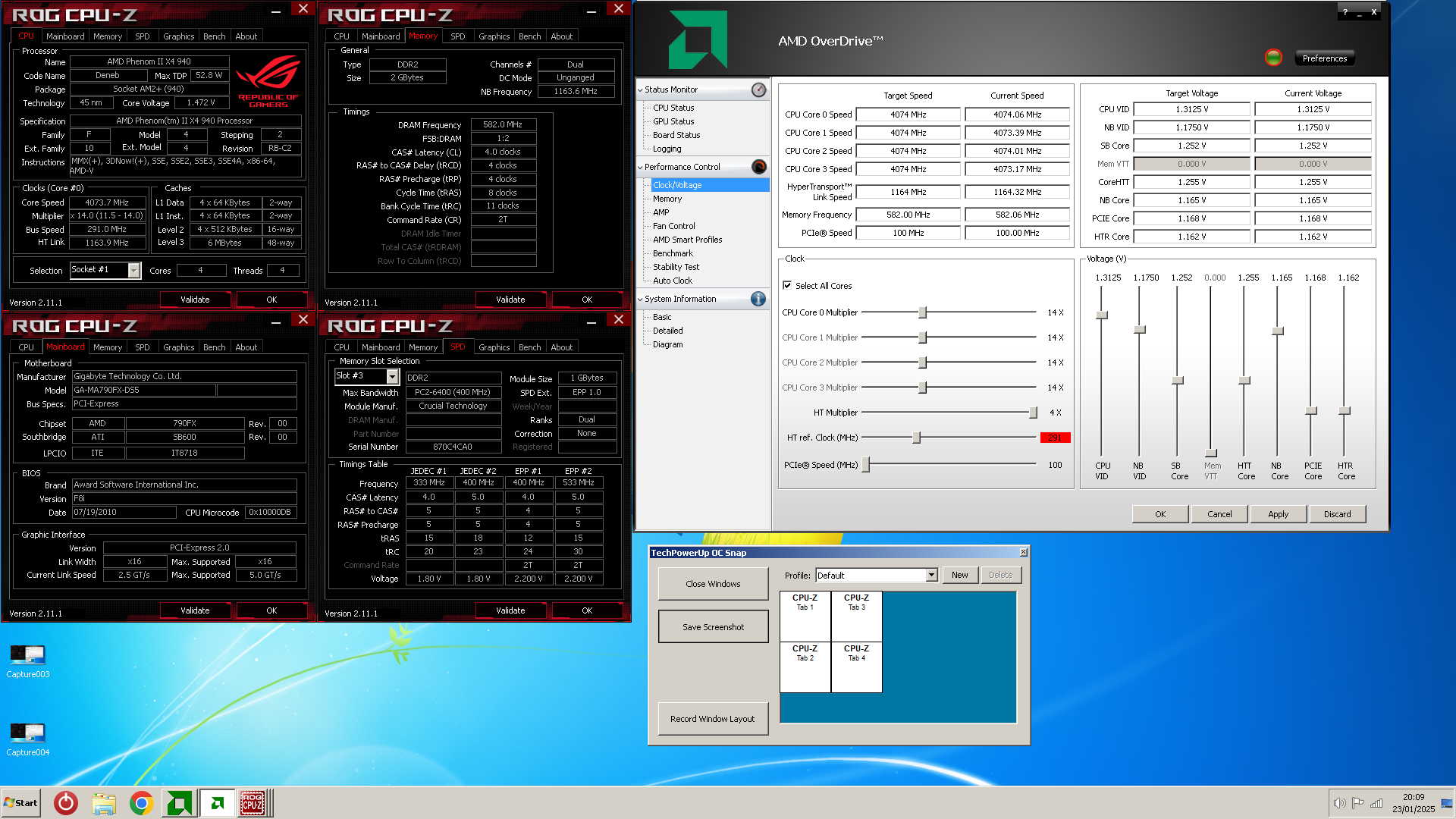Viewport: 1456px width, 819px height.
Task: Open SPD tab in top-left CPU-Z window
Action: tap(142, 36)
